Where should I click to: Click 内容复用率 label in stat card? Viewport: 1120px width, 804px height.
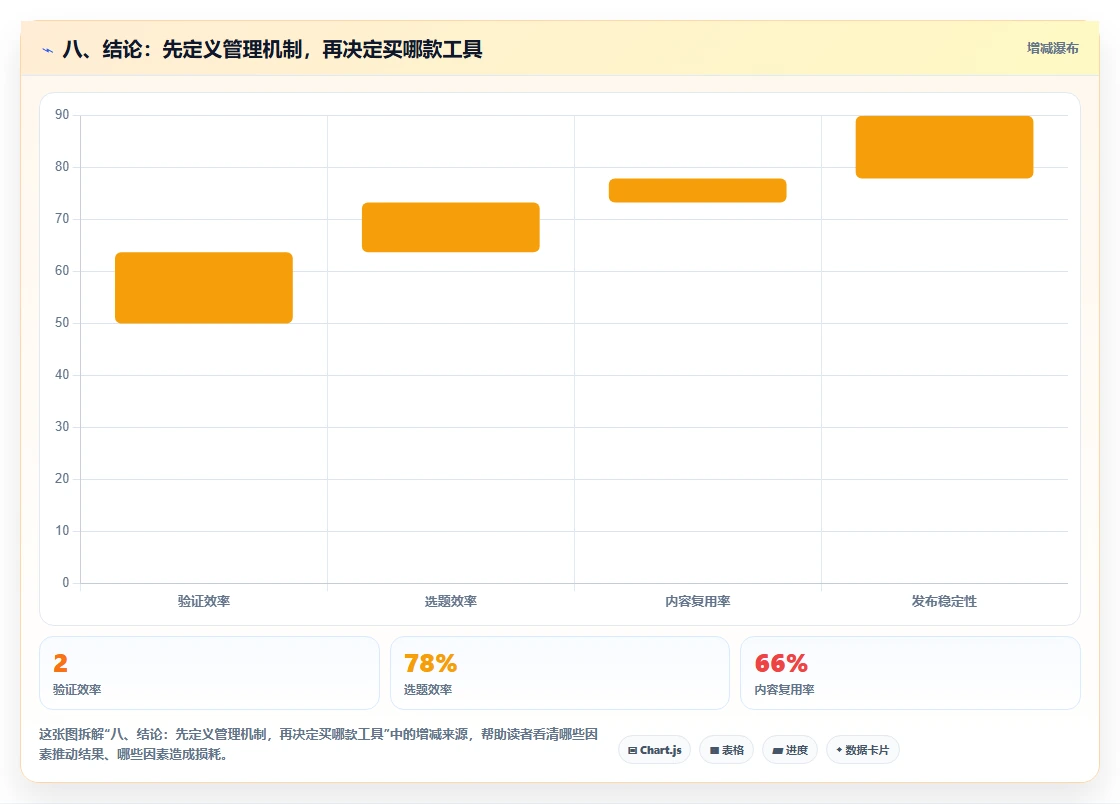784,690
